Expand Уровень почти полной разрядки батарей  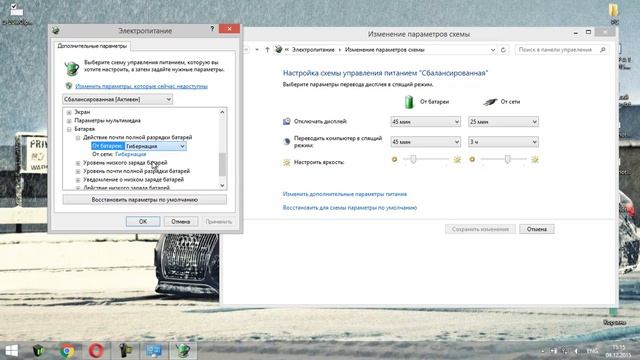[x=78, y=171]
